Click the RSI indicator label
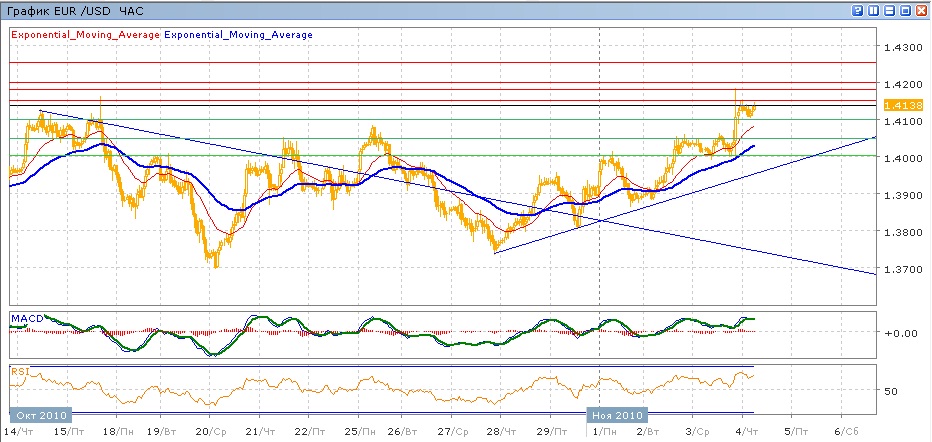The image size is (932, 442). click(x=19, y=371)
